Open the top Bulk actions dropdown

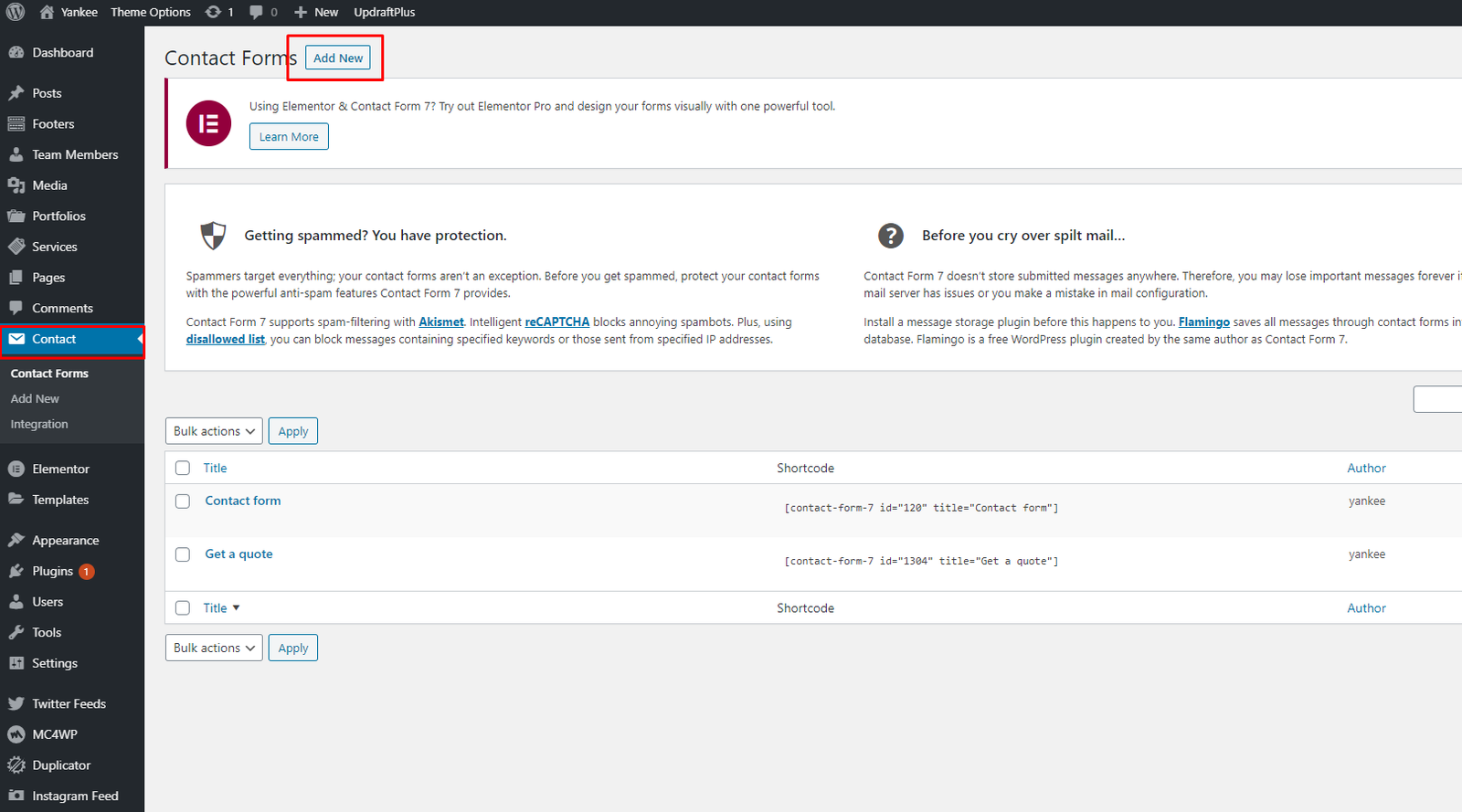tap(214, 431)
